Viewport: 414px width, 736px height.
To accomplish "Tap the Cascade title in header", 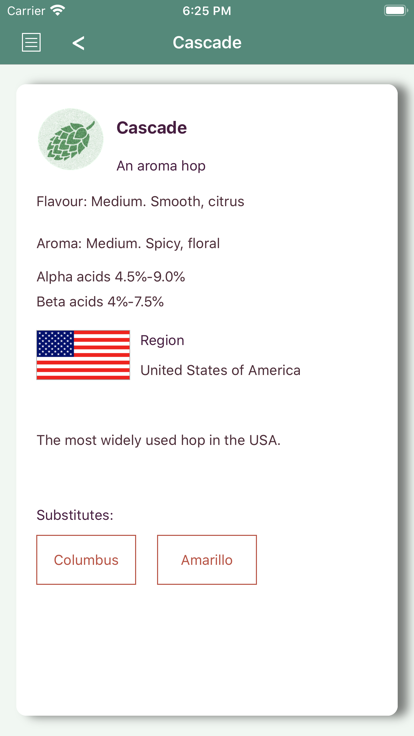I will pos(207,42).
